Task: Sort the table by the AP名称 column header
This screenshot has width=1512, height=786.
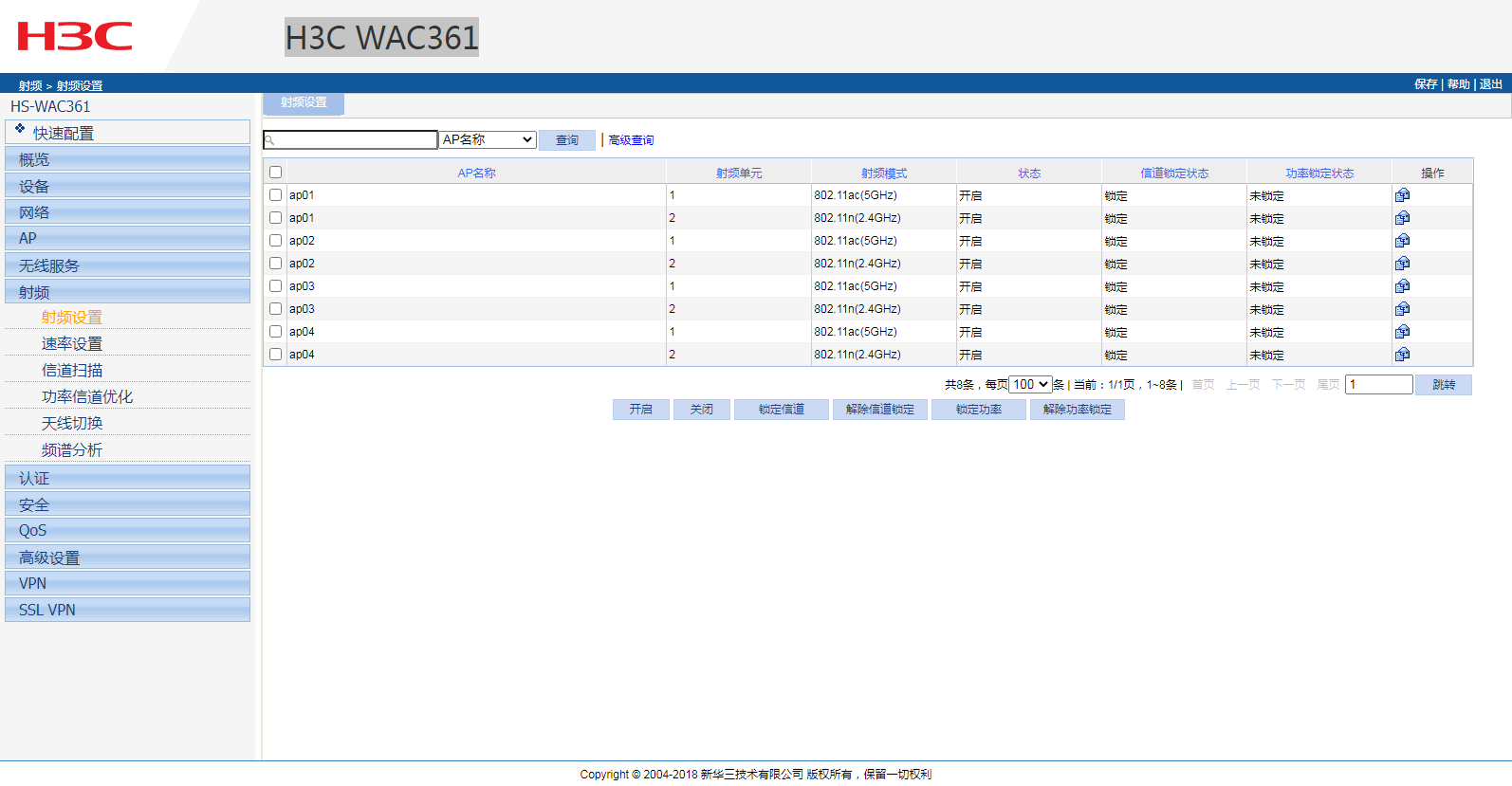Action: coord(476,174)
